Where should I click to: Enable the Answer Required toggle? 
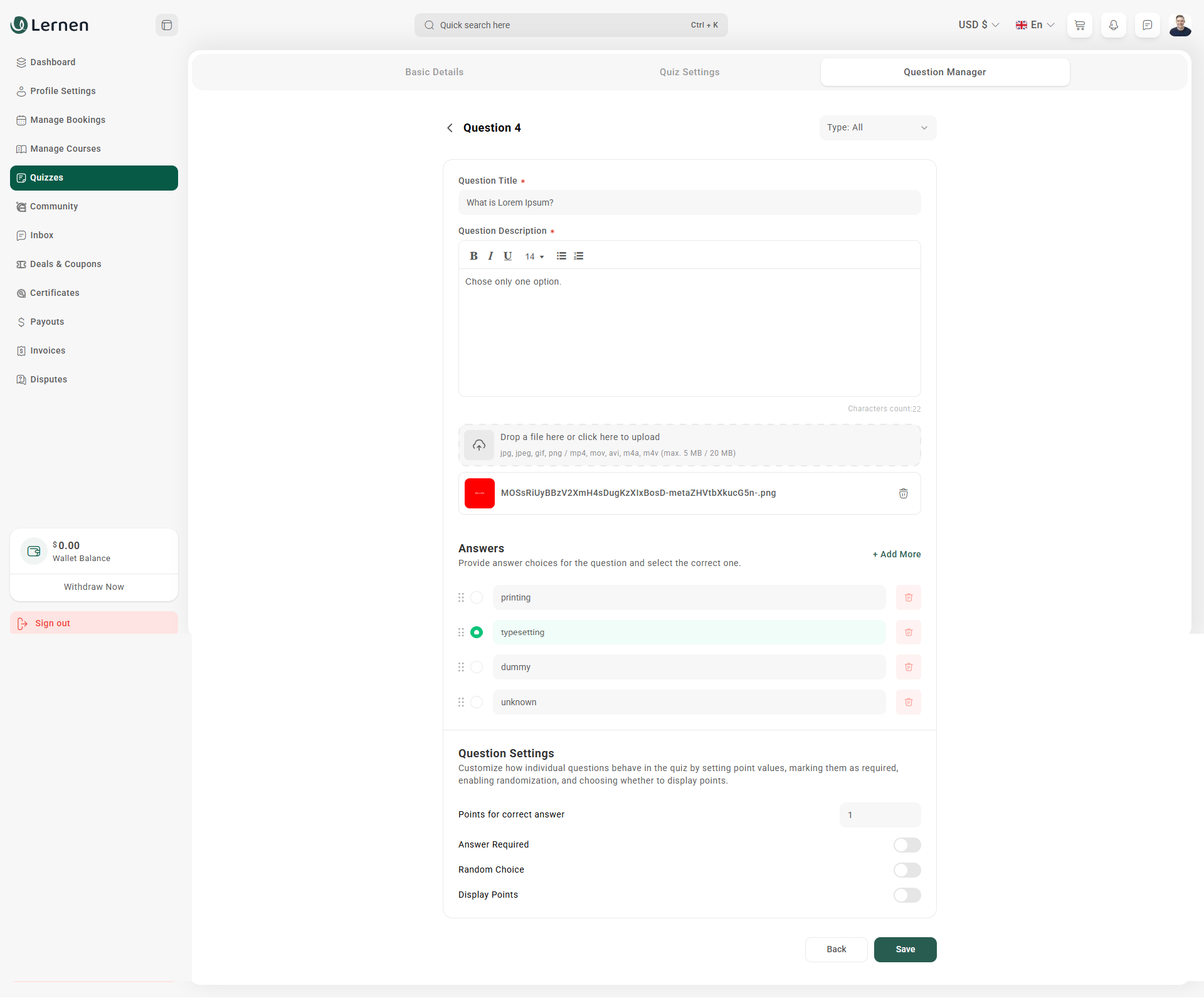coord(907,845)
